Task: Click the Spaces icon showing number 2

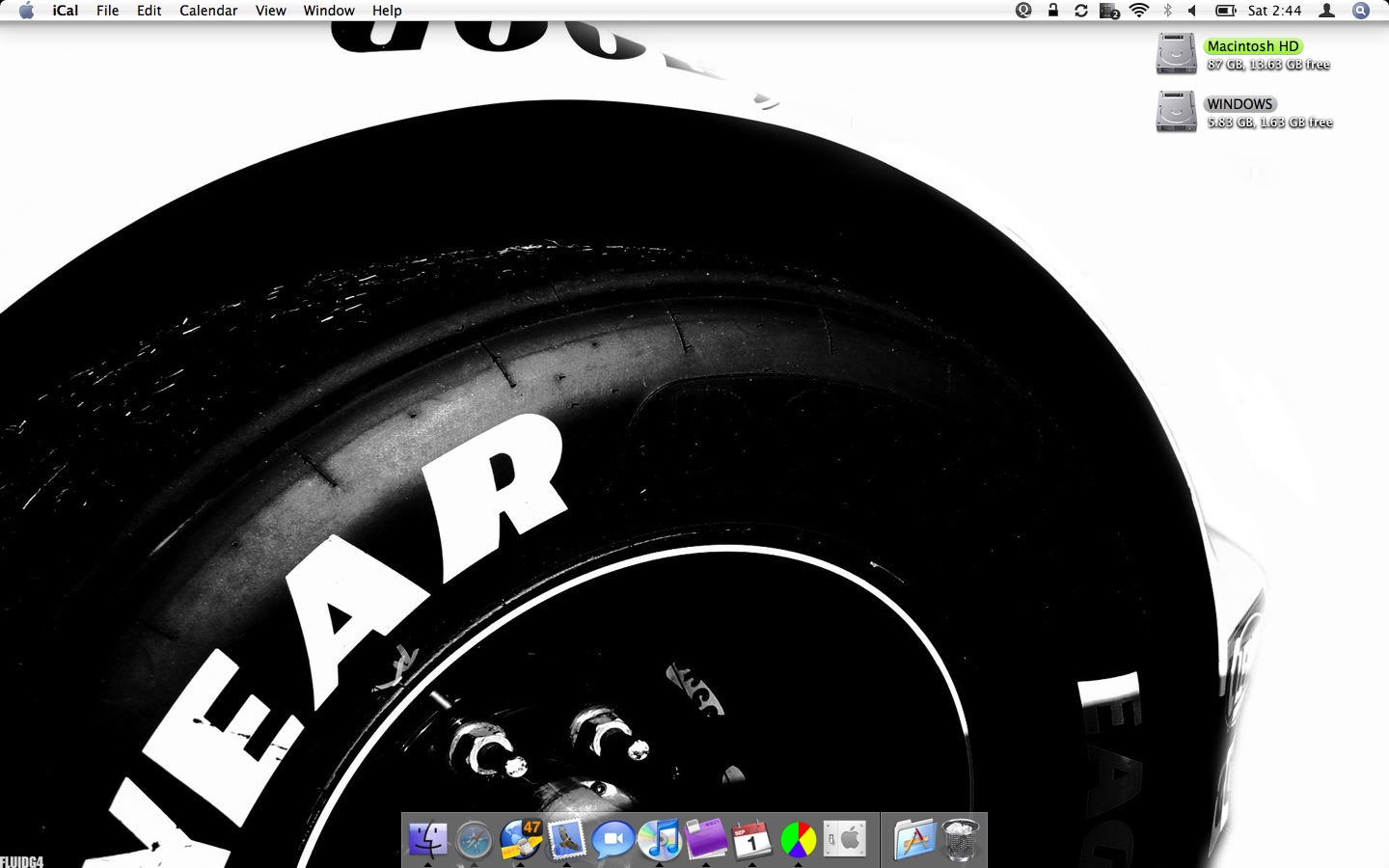Action: (x=1109, y=11)
